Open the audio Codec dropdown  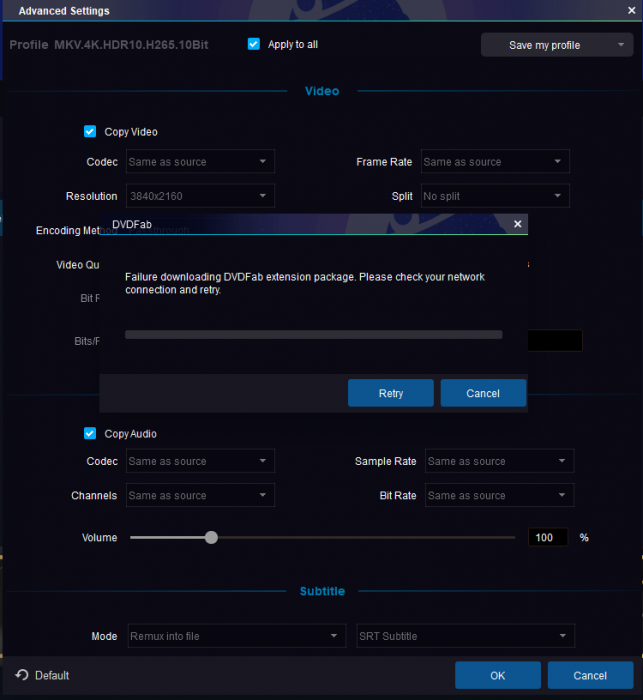click(x=200, y=461)
